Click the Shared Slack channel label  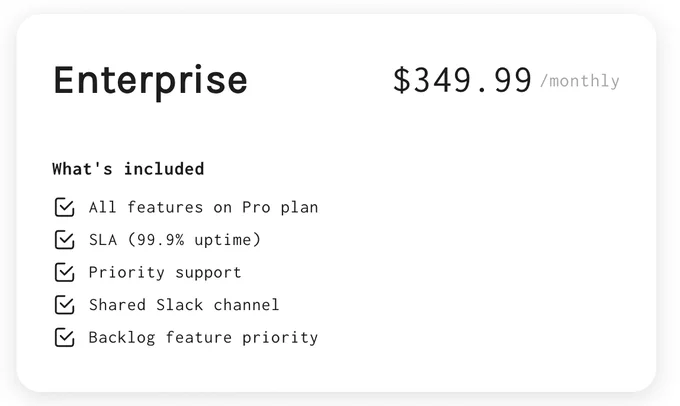point(184,305)
